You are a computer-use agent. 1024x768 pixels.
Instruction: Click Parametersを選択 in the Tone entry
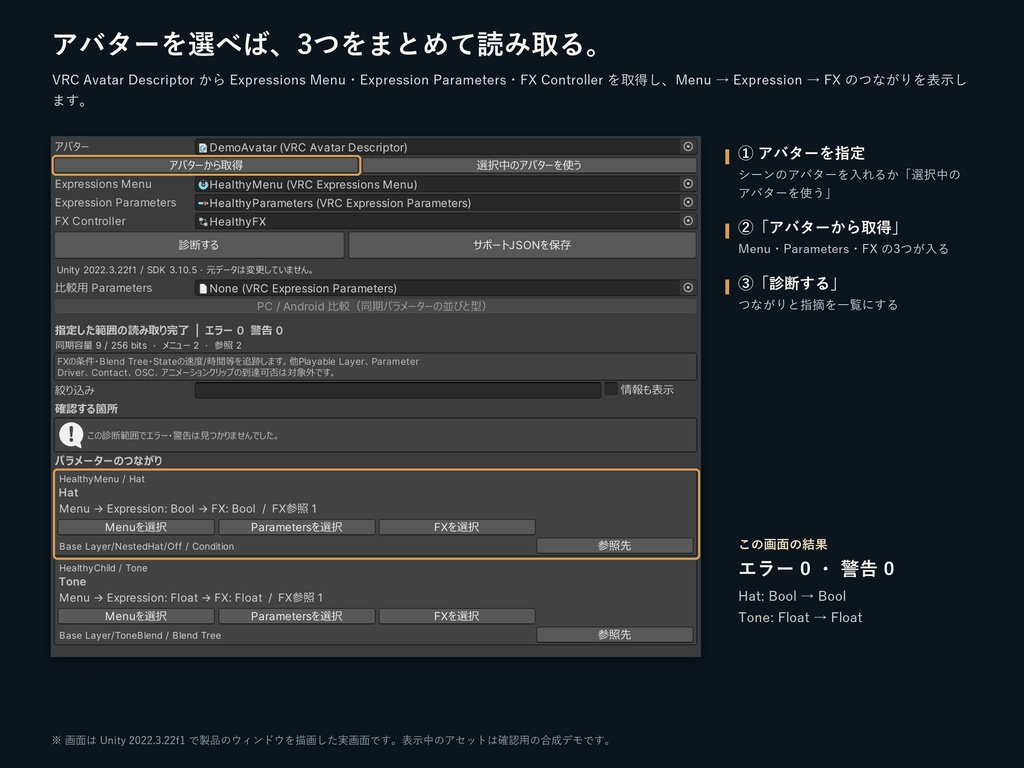tap(296, 616)
